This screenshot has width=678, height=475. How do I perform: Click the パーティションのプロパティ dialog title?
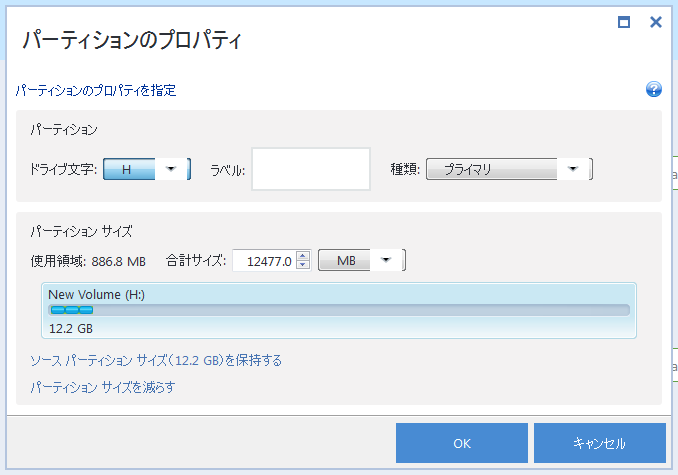point(133,41)
